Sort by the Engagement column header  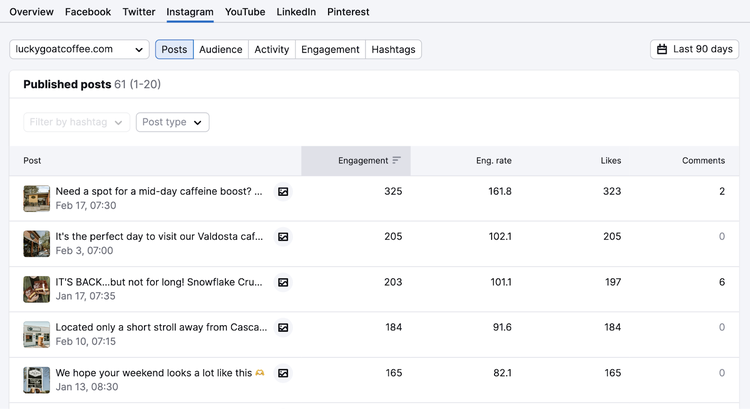(356, 161)
